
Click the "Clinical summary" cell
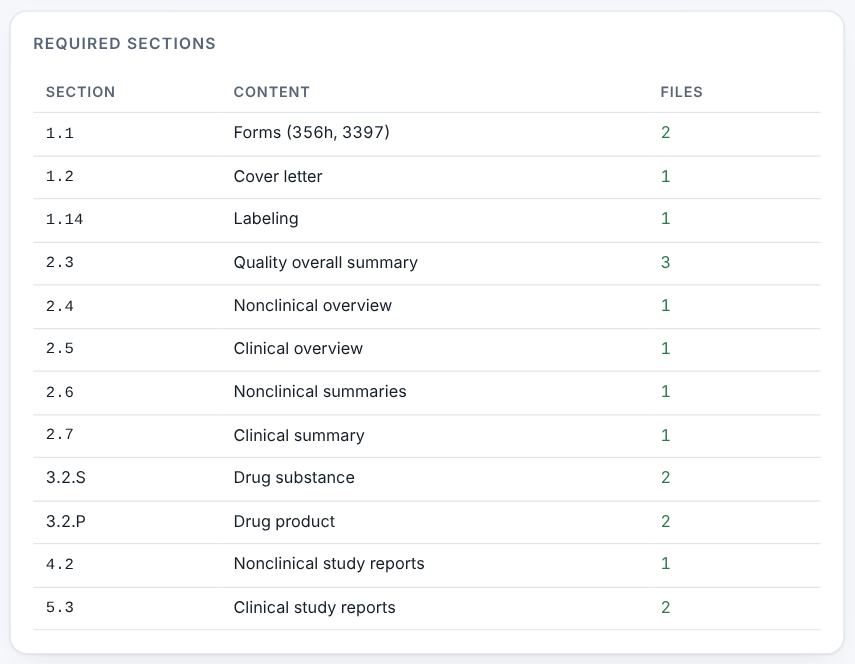pos(299,436)
